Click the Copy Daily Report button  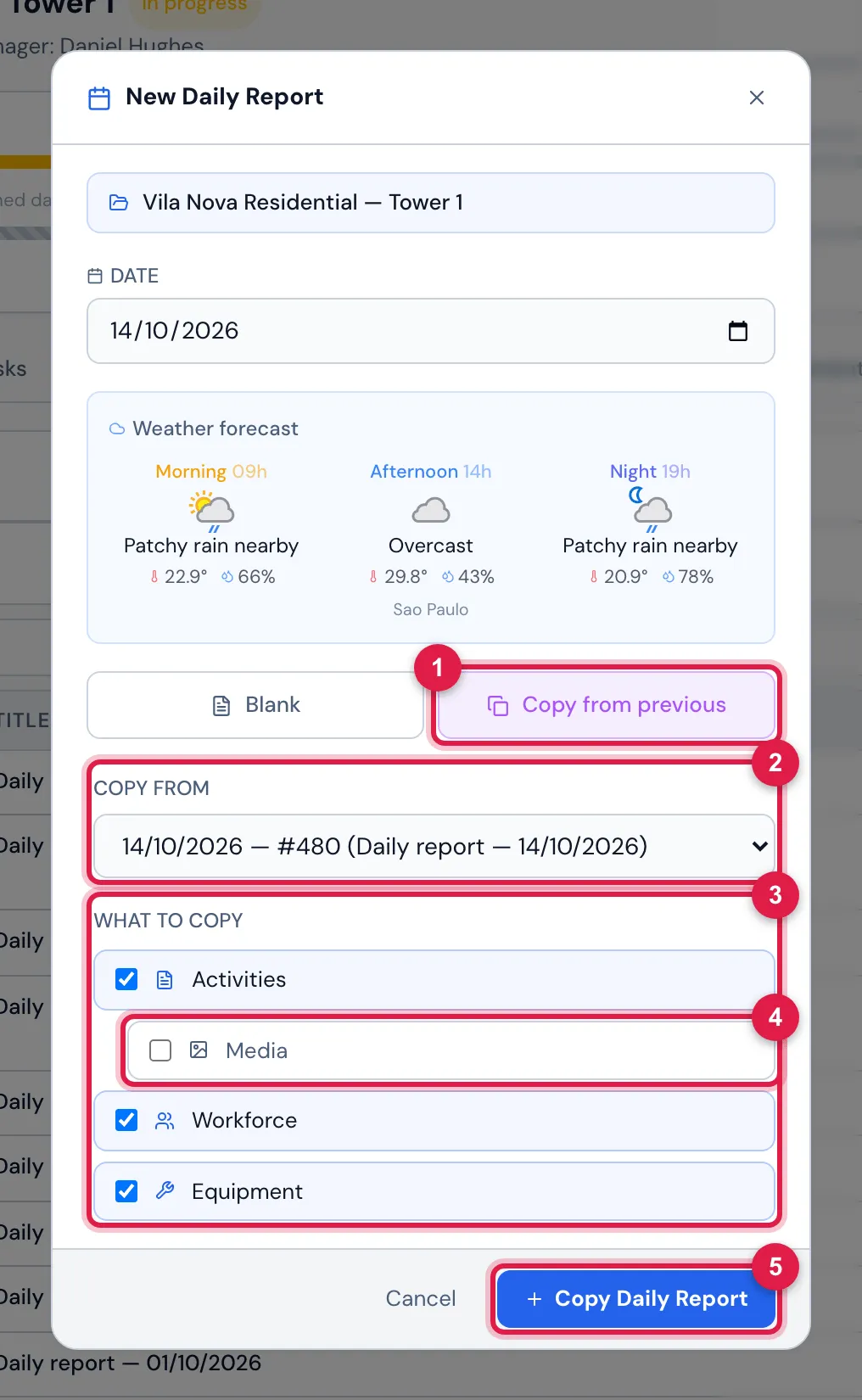point(636,1298)
